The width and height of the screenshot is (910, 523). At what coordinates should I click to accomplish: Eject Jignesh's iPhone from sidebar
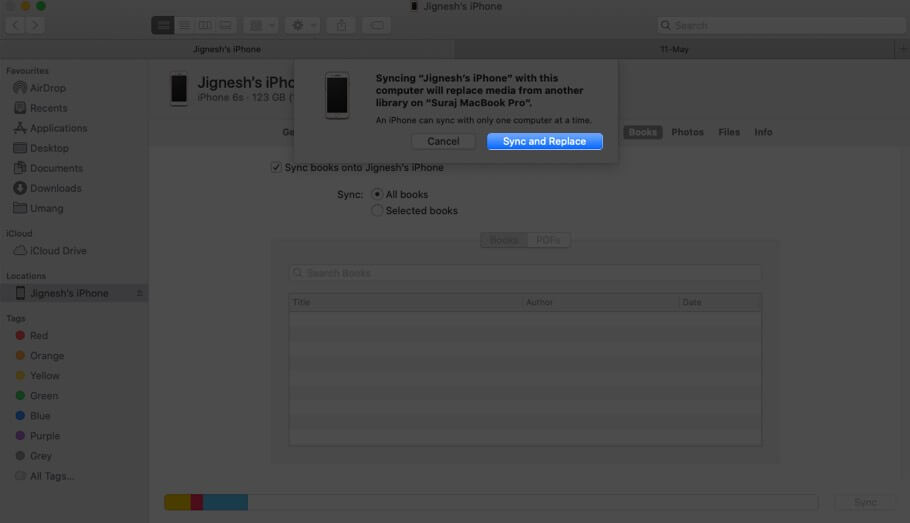(139, 293)
